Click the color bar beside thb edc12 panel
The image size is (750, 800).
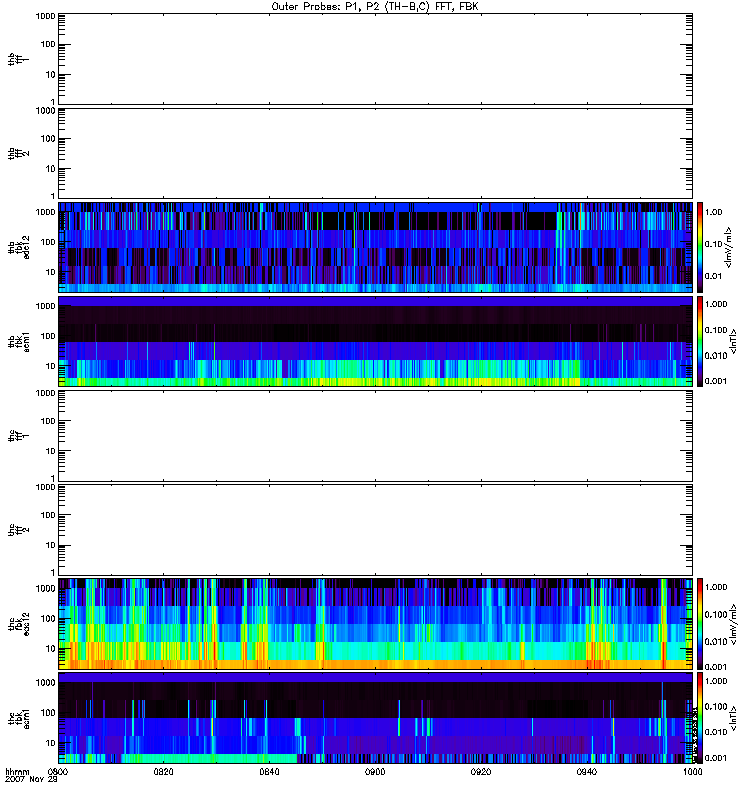pyautogui.click(x=700, y=246)
